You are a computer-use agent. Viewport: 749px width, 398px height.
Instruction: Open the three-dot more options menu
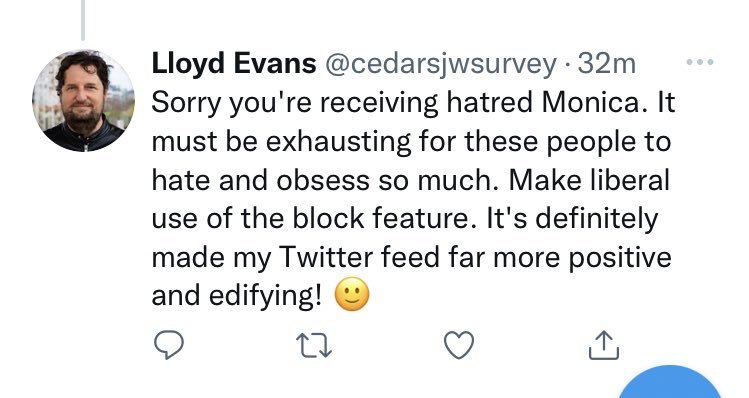coord(700,62)
